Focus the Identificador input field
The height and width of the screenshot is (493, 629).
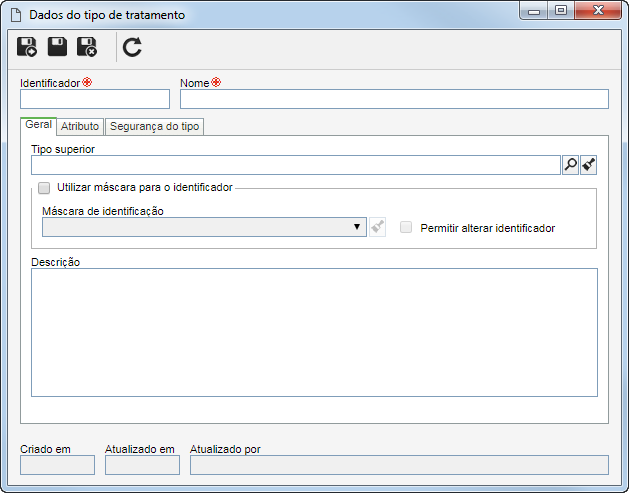[x=95, y=99]
